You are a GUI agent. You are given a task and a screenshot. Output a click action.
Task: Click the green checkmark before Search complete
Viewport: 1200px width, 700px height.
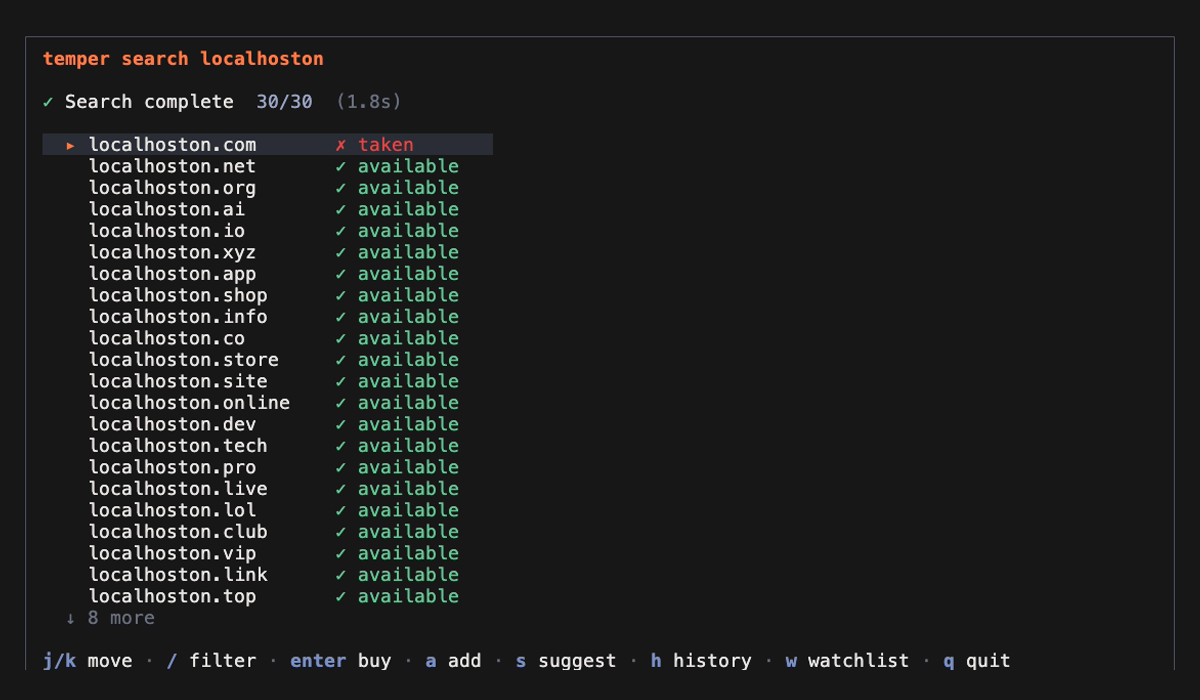click(48, 102)
